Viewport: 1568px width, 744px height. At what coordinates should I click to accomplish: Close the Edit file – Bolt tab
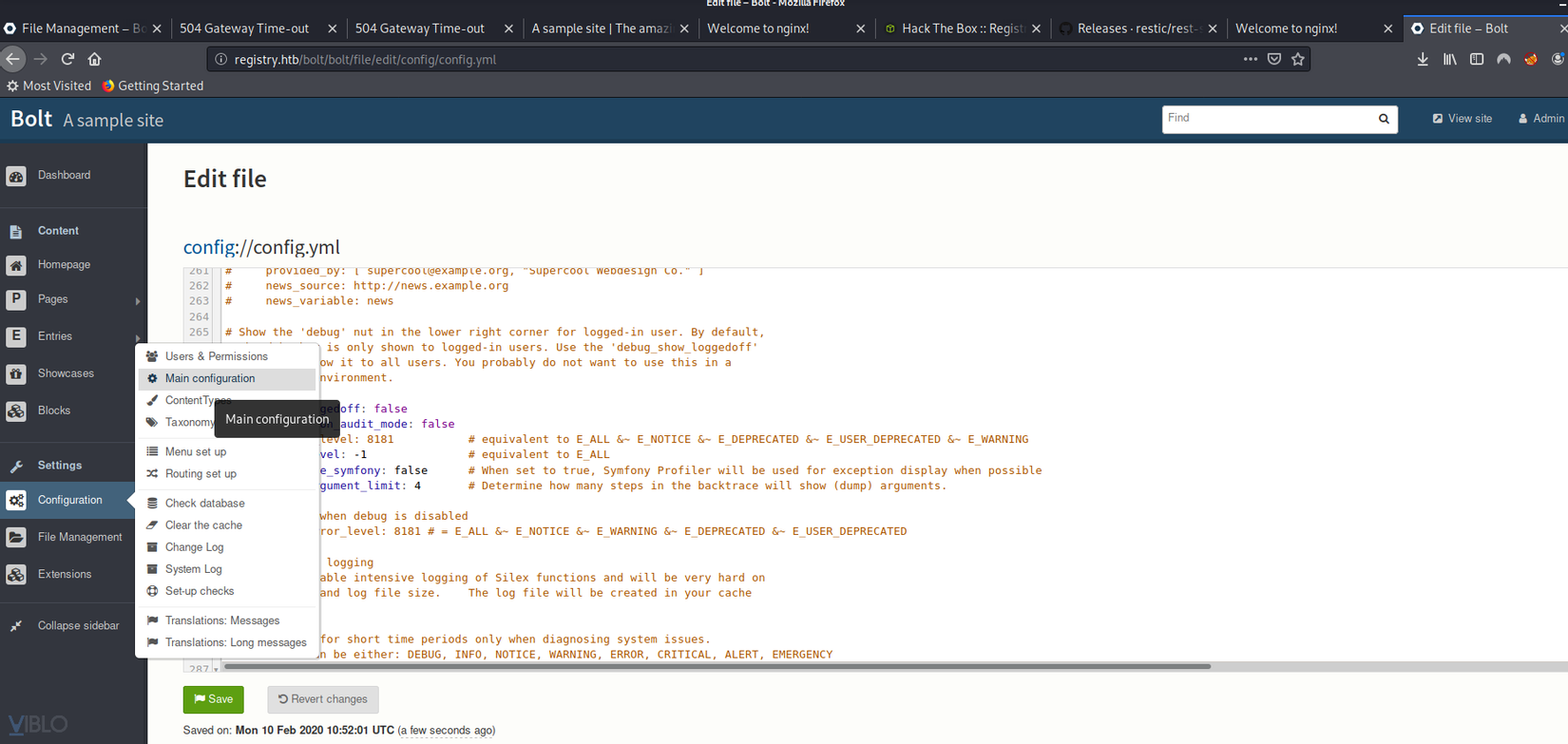click(x=1563, y=29)
